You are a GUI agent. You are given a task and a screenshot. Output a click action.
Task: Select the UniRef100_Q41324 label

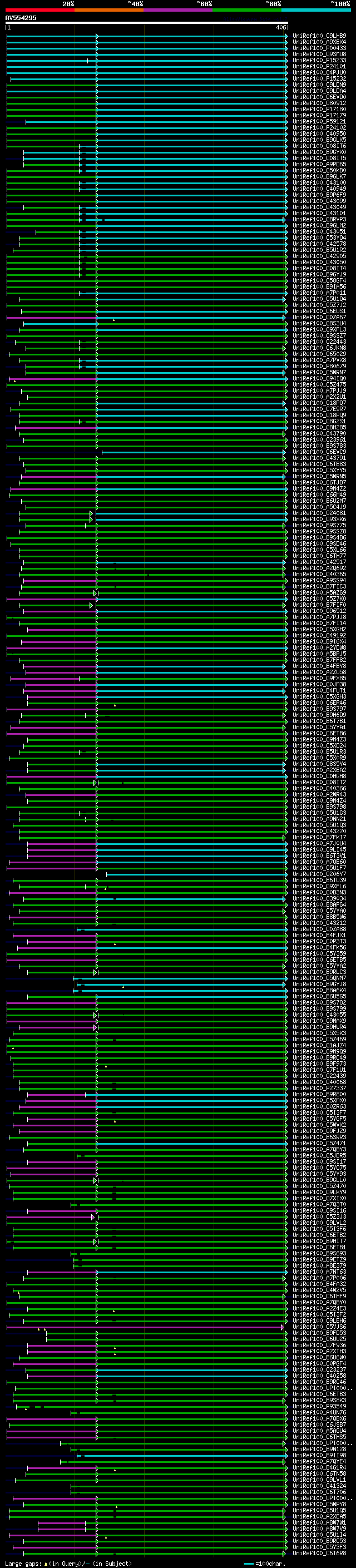point(319,1486)
